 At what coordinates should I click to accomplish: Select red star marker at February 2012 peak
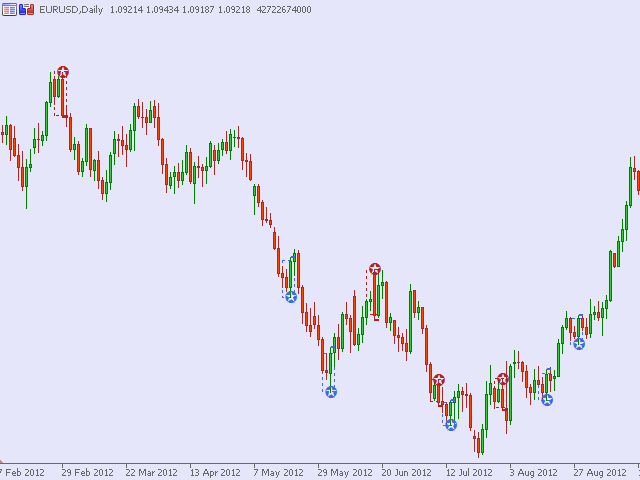point(63,72)
